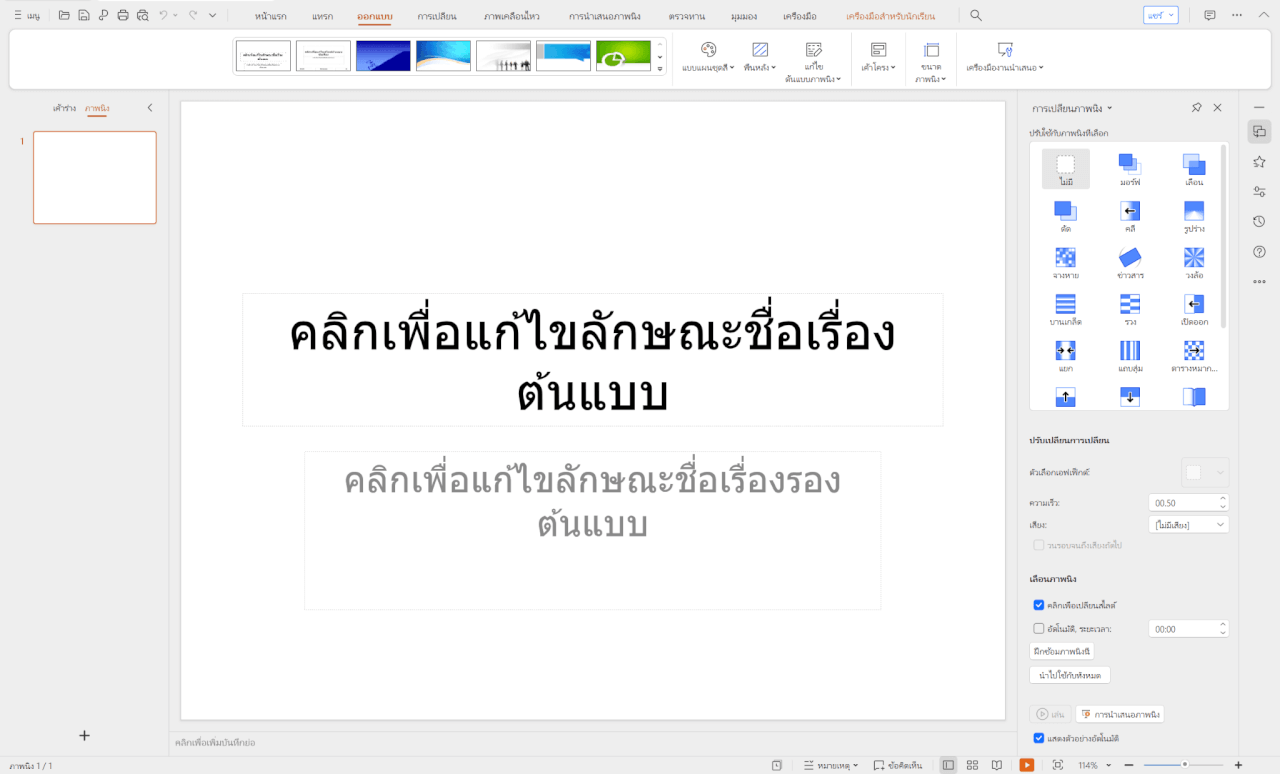Screen dimensions: 1280x774
Task: Enable automatic slide advance (อัตโนมัติ)
Action: point(1039,628)
